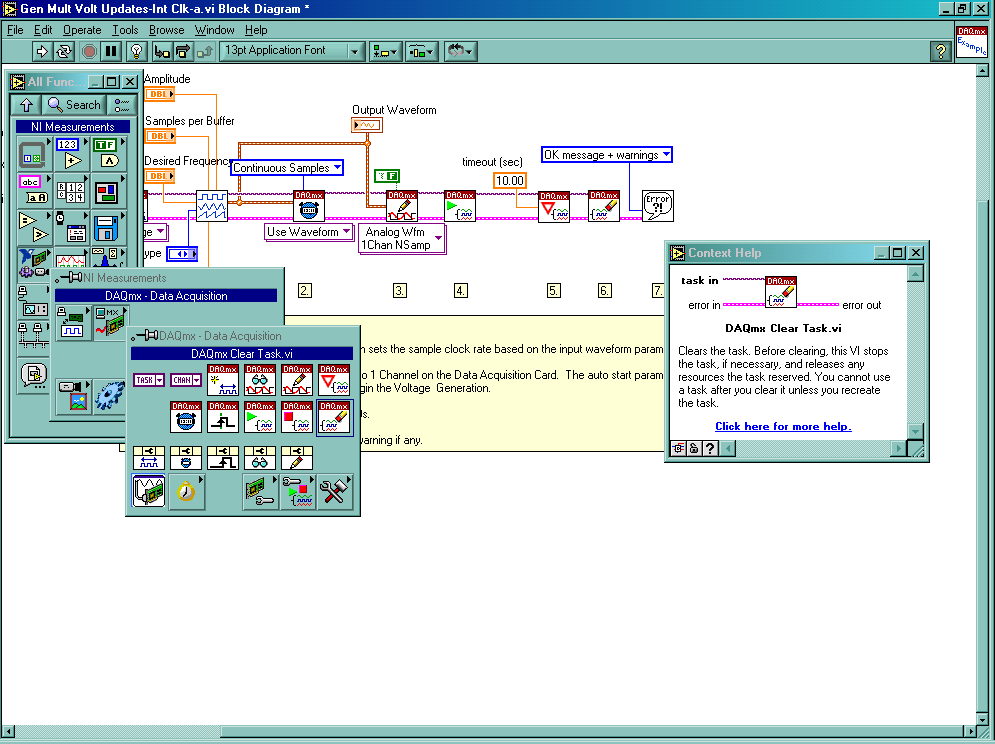Select DAQmx Stop Task in palette
Screen dimensions: 995x744
click(297, 416)
